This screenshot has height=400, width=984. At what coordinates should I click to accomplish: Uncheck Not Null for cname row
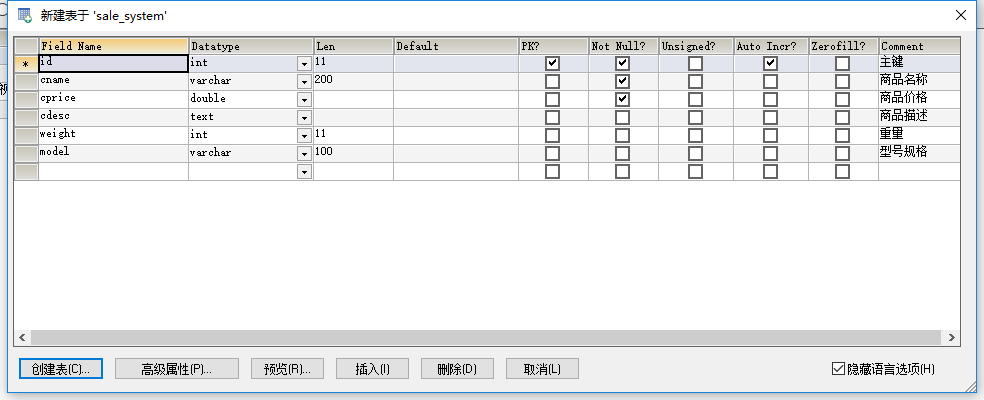tap(622, 82)
